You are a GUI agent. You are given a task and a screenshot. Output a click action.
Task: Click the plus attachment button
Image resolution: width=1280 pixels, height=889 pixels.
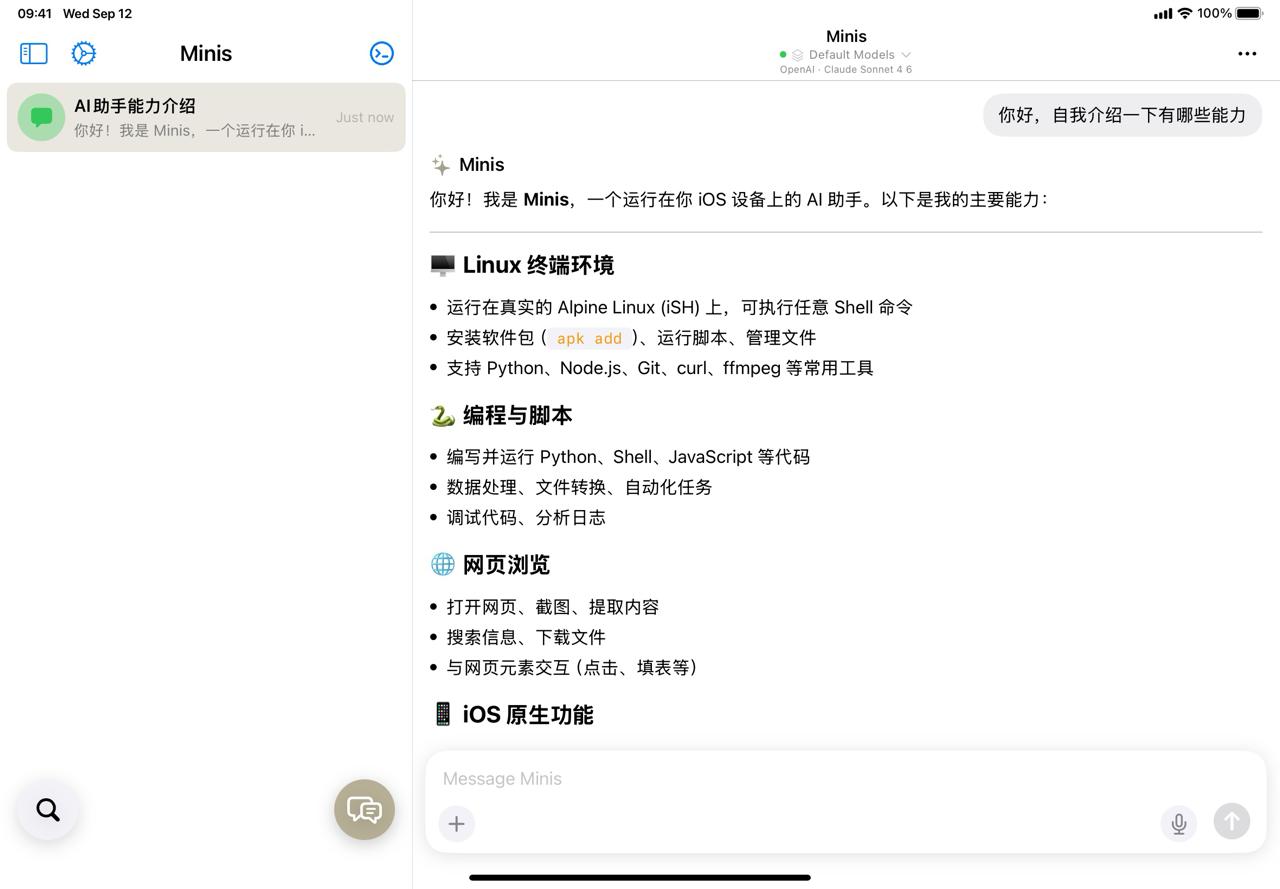pos(456,823)
